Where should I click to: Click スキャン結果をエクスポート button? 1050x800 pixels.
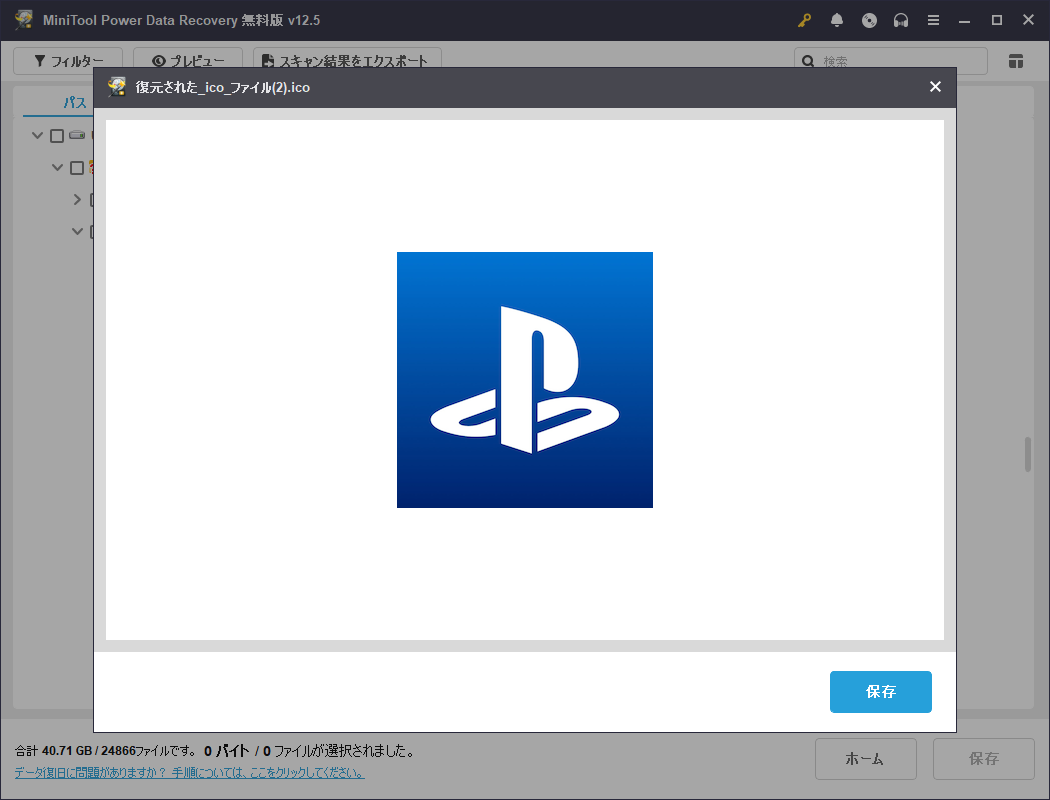(347, 61)
